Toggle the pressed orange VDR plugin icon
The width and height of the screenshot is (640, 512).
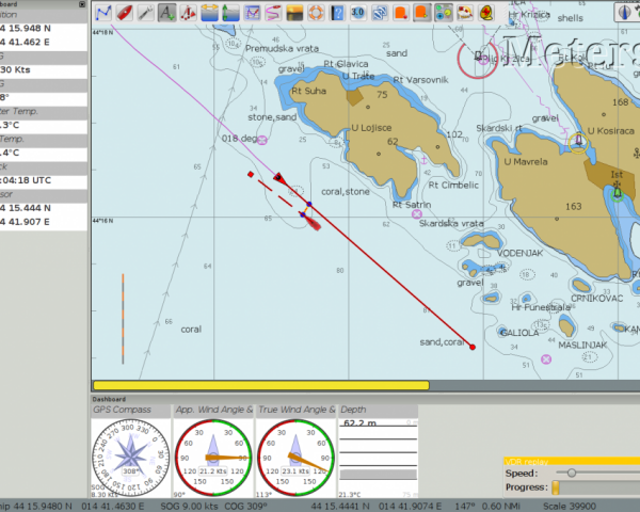click(x=422, y=13)
